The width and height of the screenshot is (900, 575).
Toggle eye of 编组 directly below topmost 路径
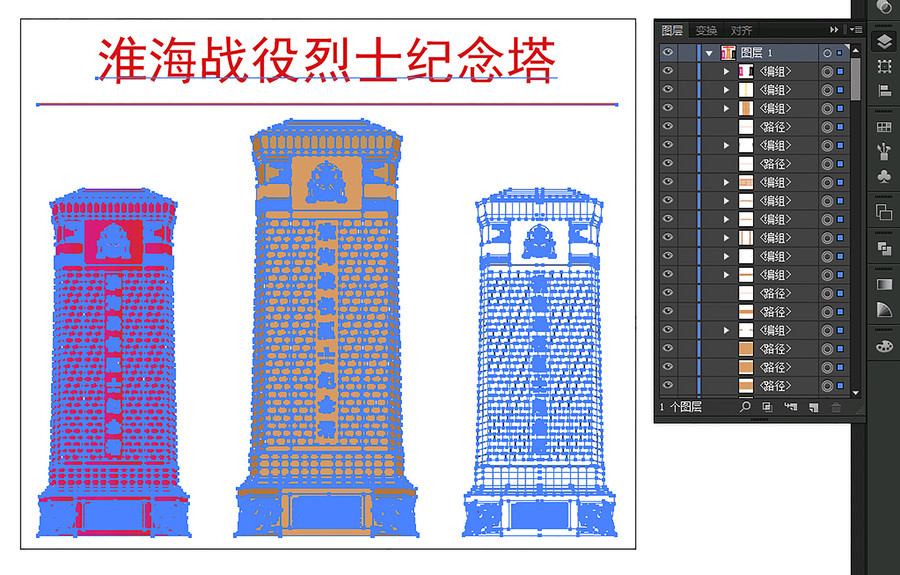[668, 145]
